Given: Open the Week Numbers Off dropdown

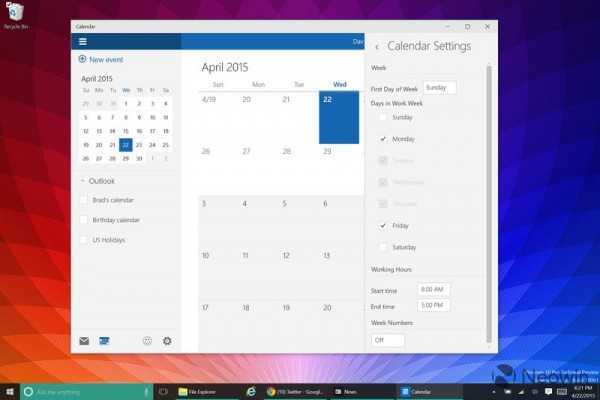Looking at the screenshot, I should [x=387, y=340].
